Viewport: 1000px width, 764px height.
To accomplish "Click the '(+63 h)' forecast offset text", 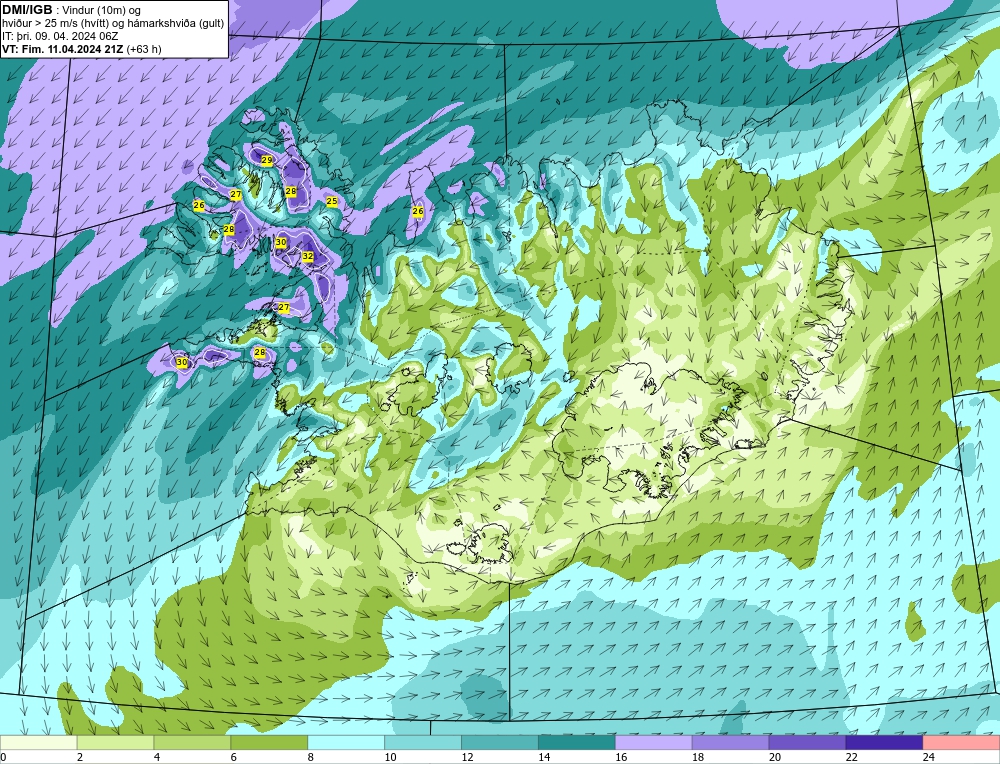I will 144,49.
